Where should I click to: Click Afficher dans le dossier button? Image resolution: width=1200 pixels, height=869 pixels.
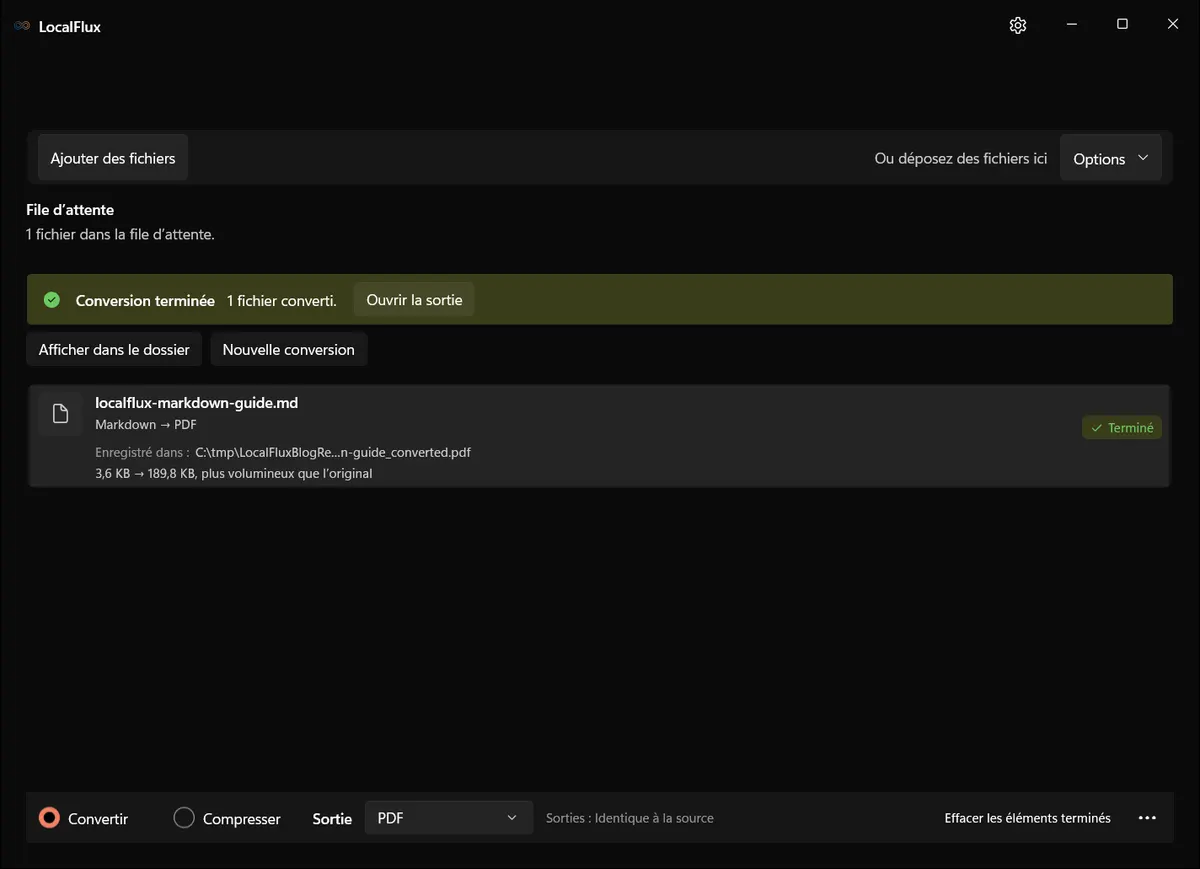[114, 350]
